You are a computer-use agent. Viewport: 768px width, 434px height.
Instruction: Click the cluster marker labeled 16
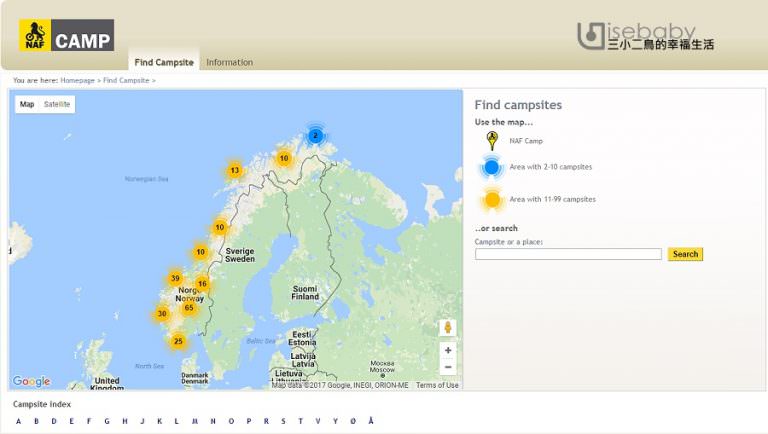202,284
